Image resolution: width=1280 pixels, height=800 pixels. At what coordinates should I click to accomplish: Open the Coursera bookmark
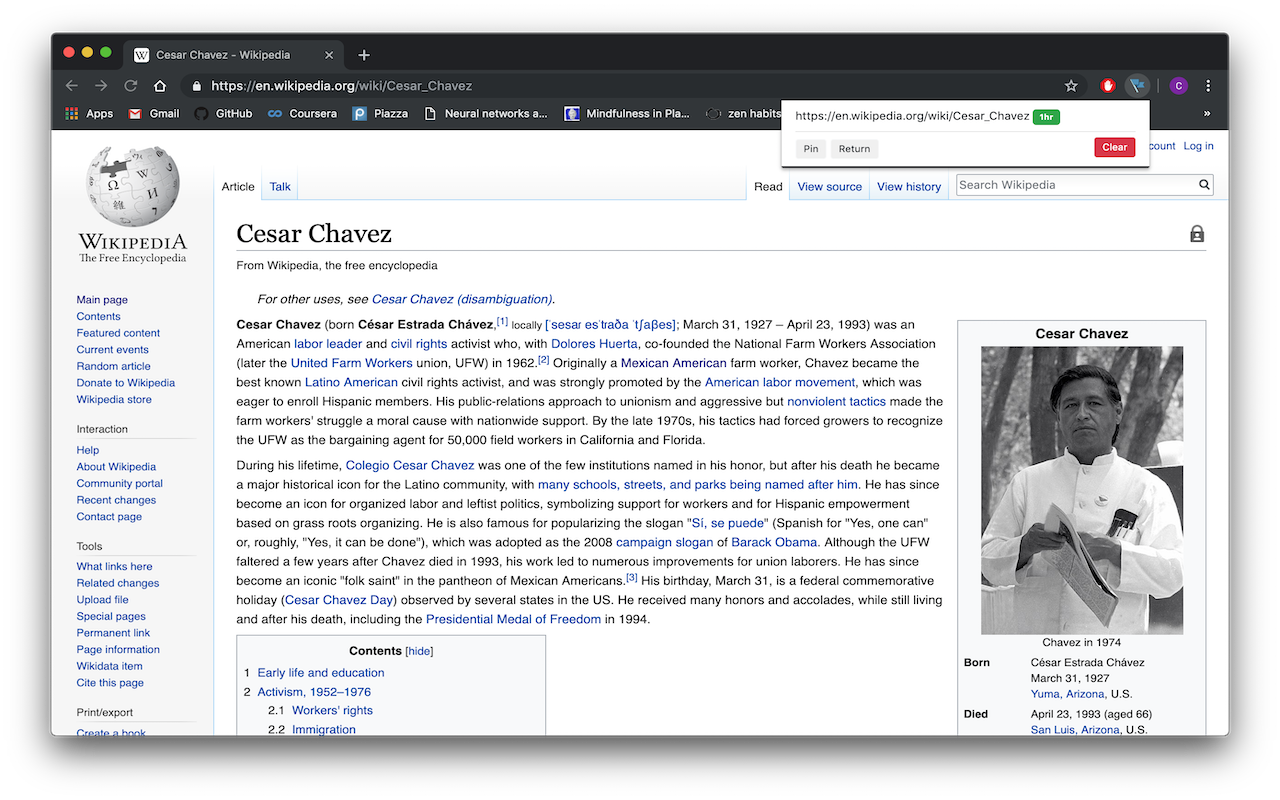pyautogui.click(x=302, y=113)
